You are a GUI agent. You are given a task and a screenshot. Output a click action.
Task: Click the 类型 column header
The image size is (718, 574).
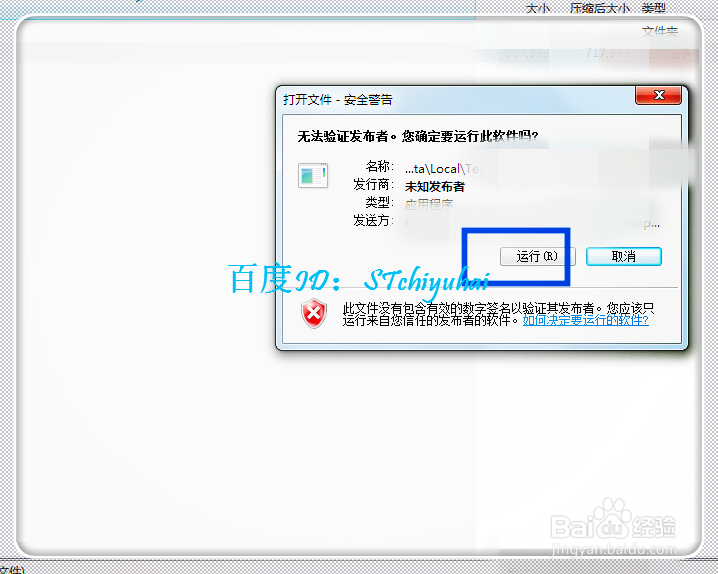[653, 8]
